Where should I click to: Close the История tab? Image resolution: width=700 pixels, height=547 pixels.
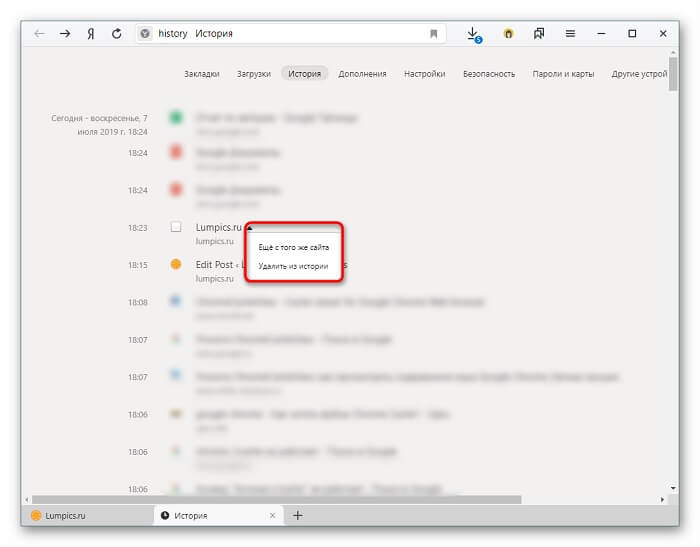(x=272, y=516)
